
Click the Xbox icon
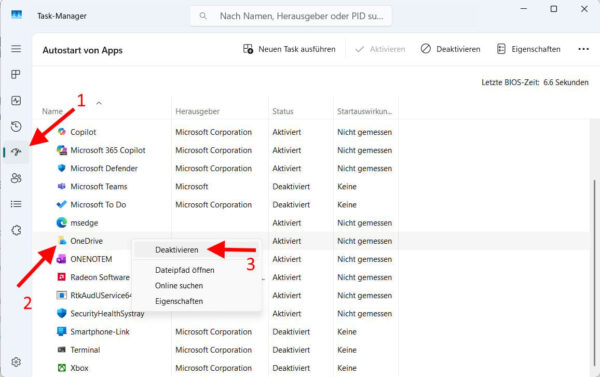point(61,368)
